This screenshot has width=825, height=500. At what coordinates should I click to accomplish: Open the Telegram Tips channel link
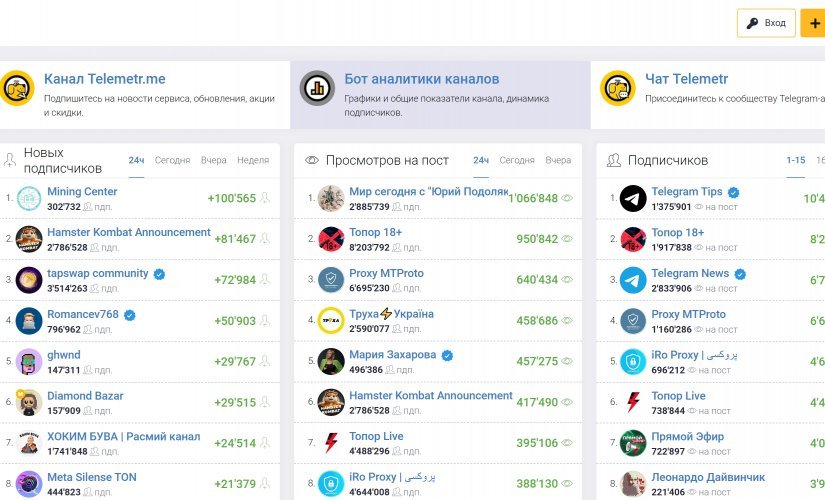click(687, 192)
